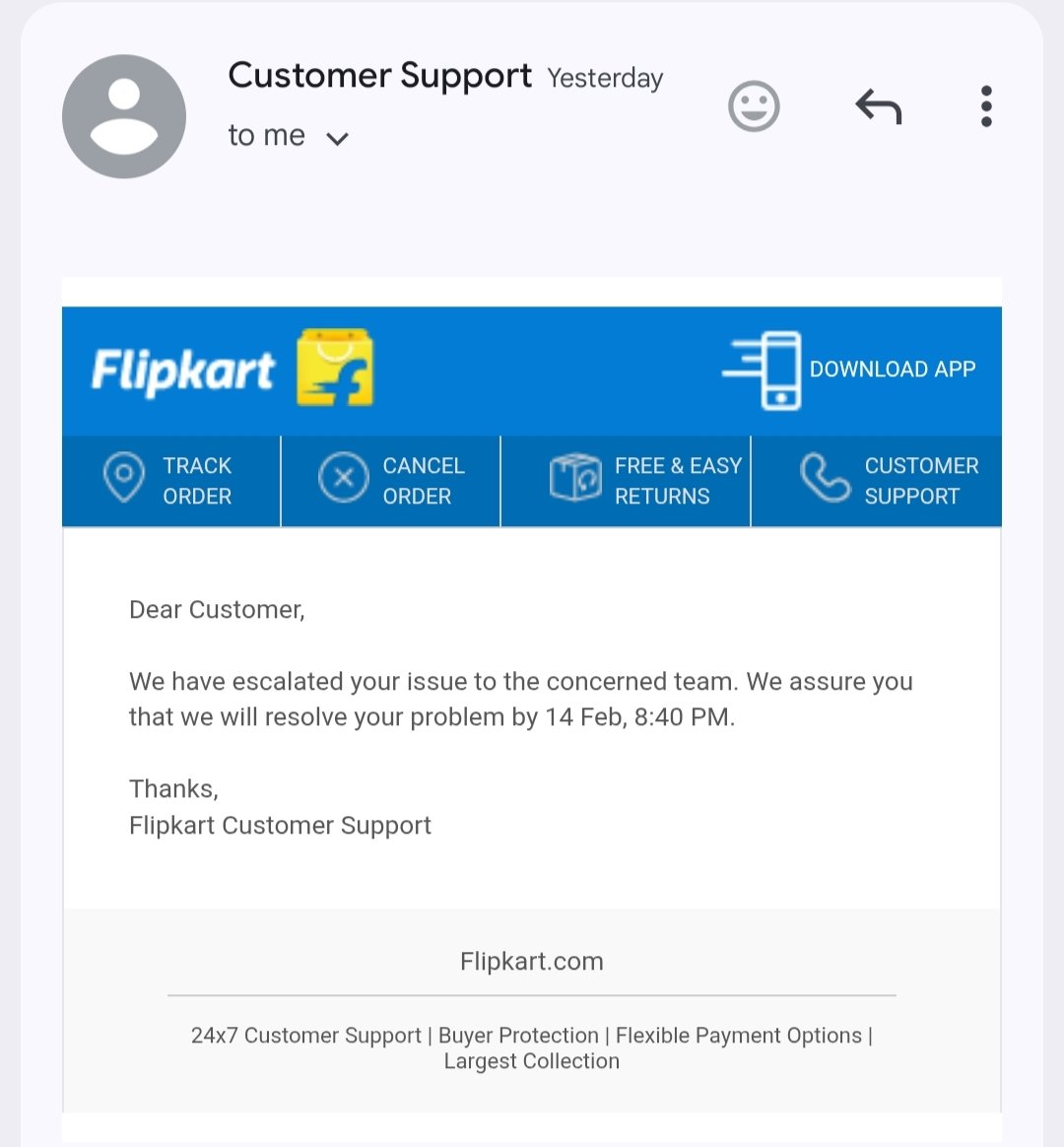Image resolution: width=1064 pixels, height=1147 pixels.
Task: Open the three-dot more options menu
Action: 985,106
